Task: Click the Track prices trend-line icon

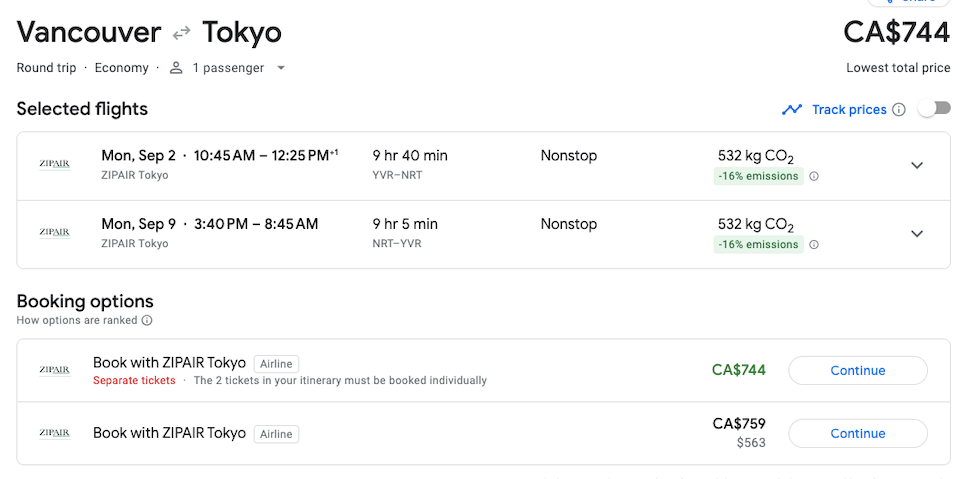Action: tap(792, 110)
